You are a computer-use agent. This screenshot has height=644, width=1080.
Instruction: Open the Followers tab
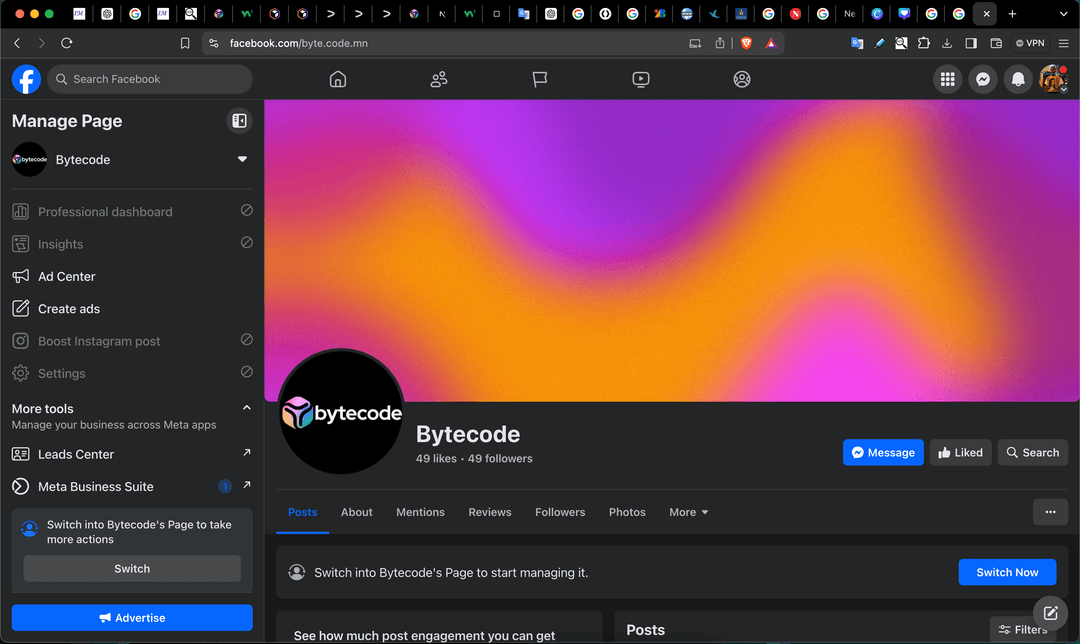click(560, 512)
